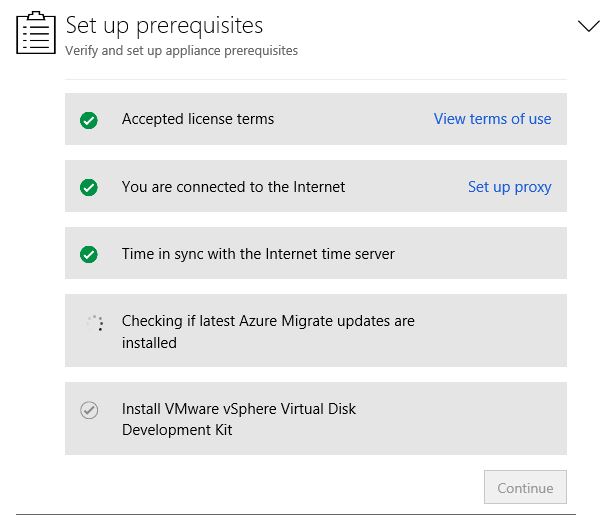615x525 pixels.
Task: Select the Set up prerequisites heading
Action: pos(164,26)
